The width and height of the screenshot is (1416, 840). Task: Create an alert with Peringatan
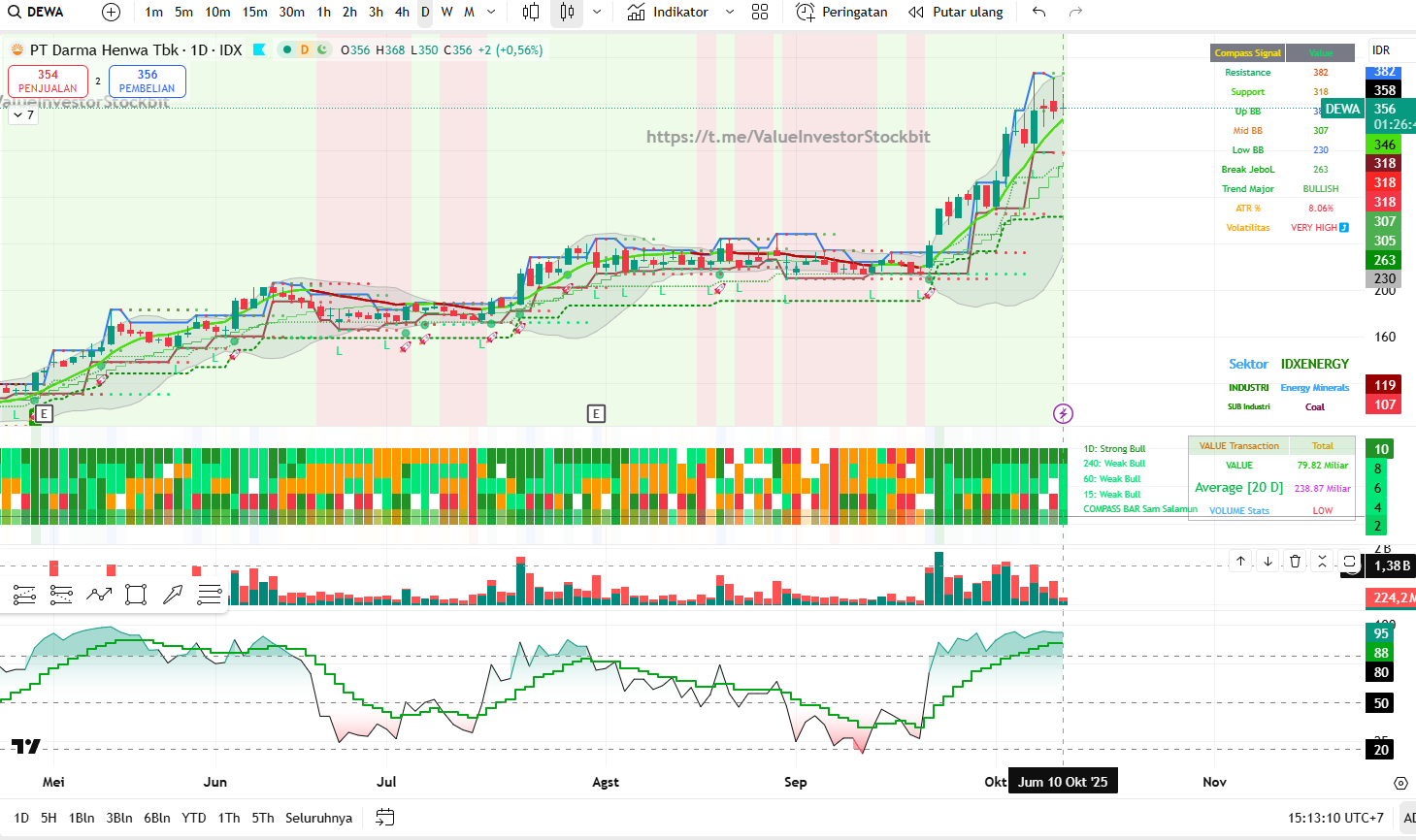click(841, 12)
